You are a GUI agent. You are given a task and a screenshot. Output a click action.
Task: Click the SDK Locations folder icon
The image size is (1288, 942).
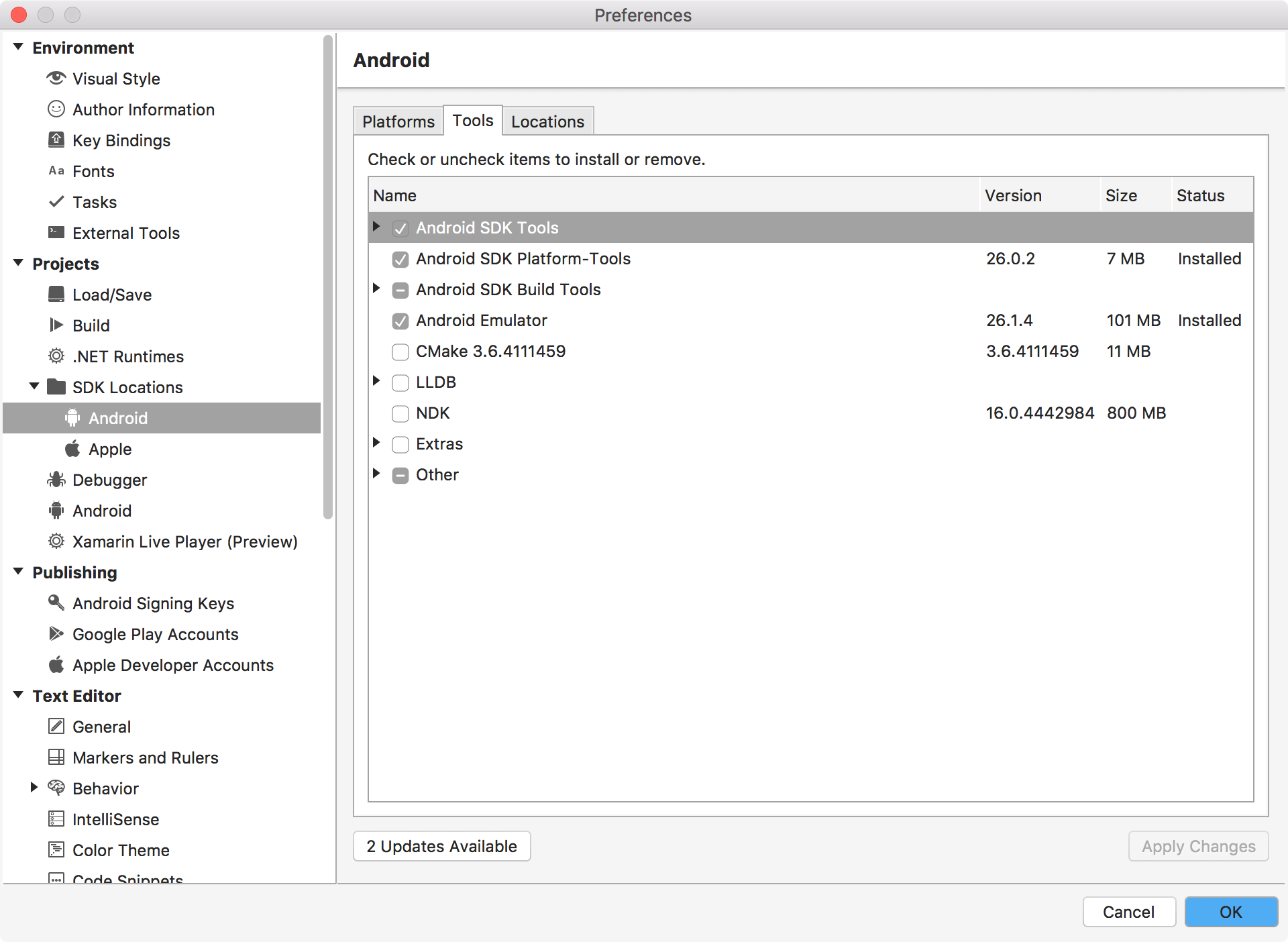coord(56,387)
